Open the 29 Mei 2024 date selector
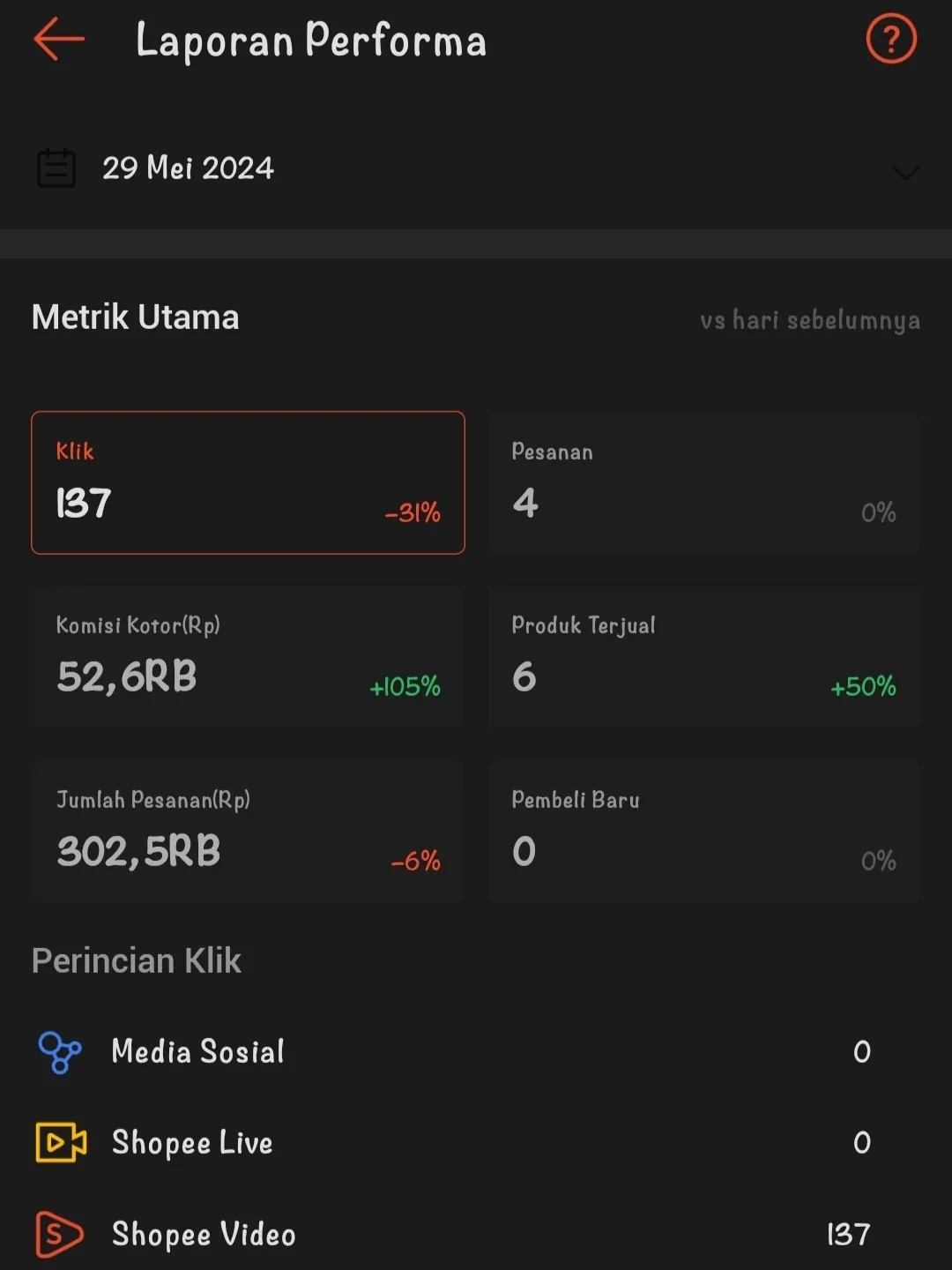Screen dimensions: 952x1270 click(188, 168)
